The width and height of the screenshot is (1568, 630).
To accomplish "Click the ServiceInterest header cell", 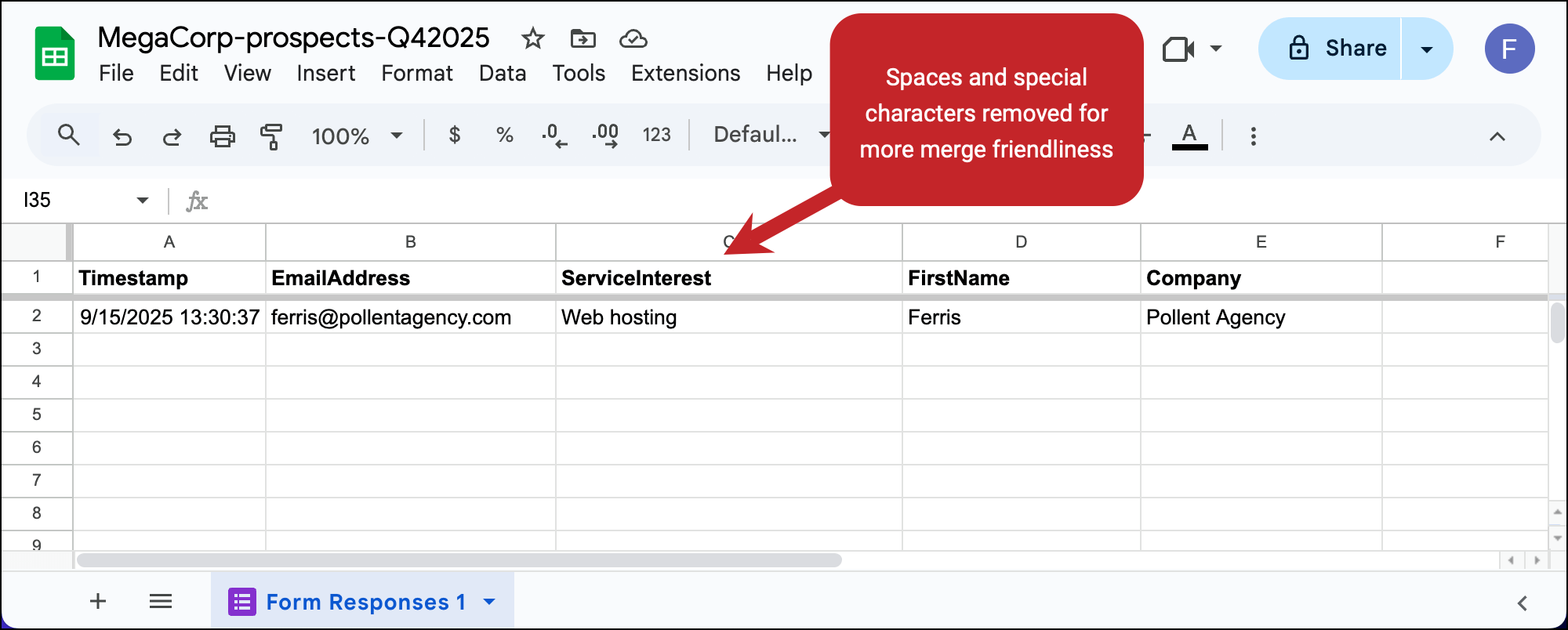I will 729,278.
